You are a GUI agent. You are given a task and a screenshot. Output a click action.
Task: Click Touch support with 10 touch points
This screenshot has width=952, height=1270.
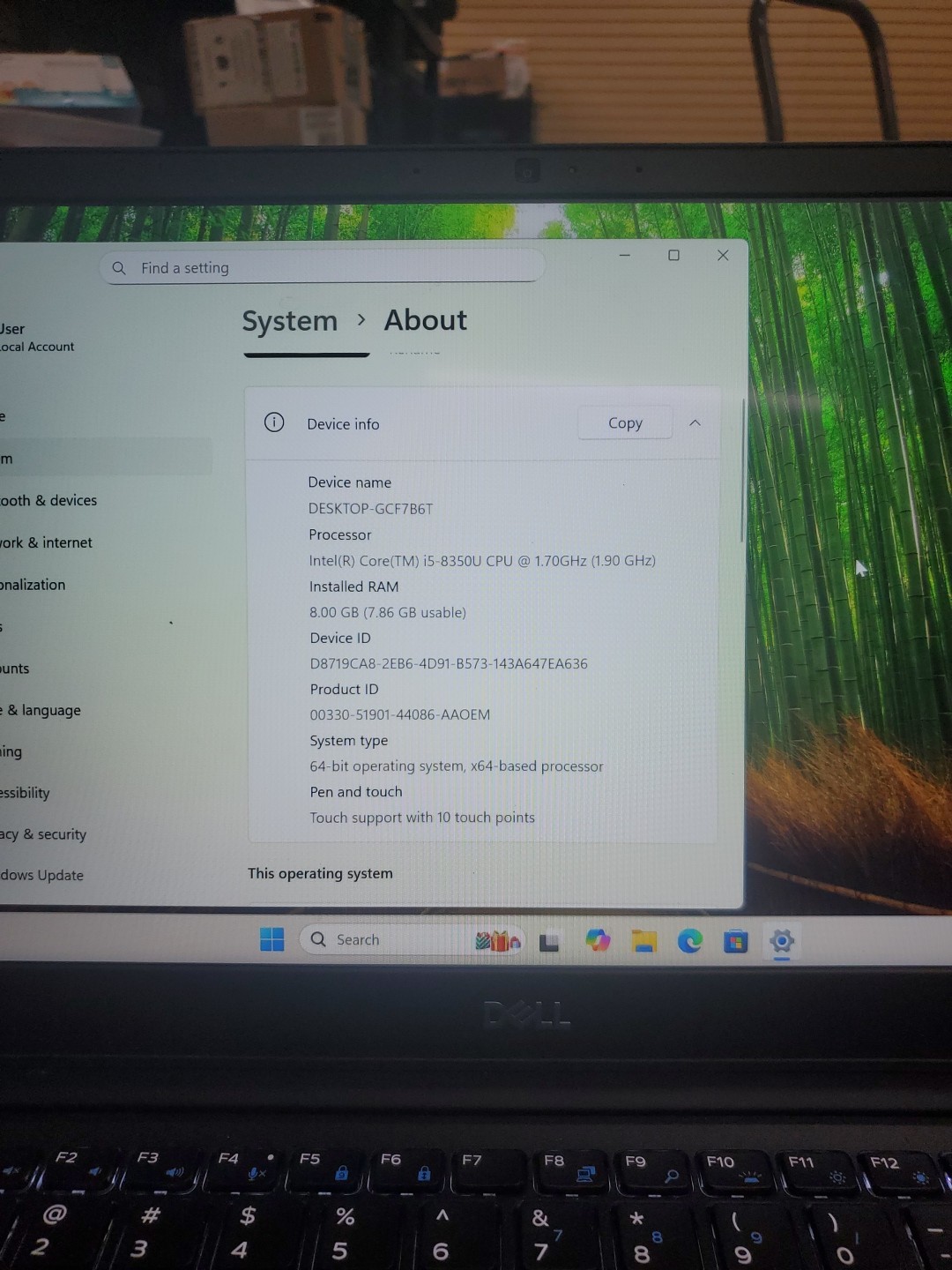(x=422, y=818)
